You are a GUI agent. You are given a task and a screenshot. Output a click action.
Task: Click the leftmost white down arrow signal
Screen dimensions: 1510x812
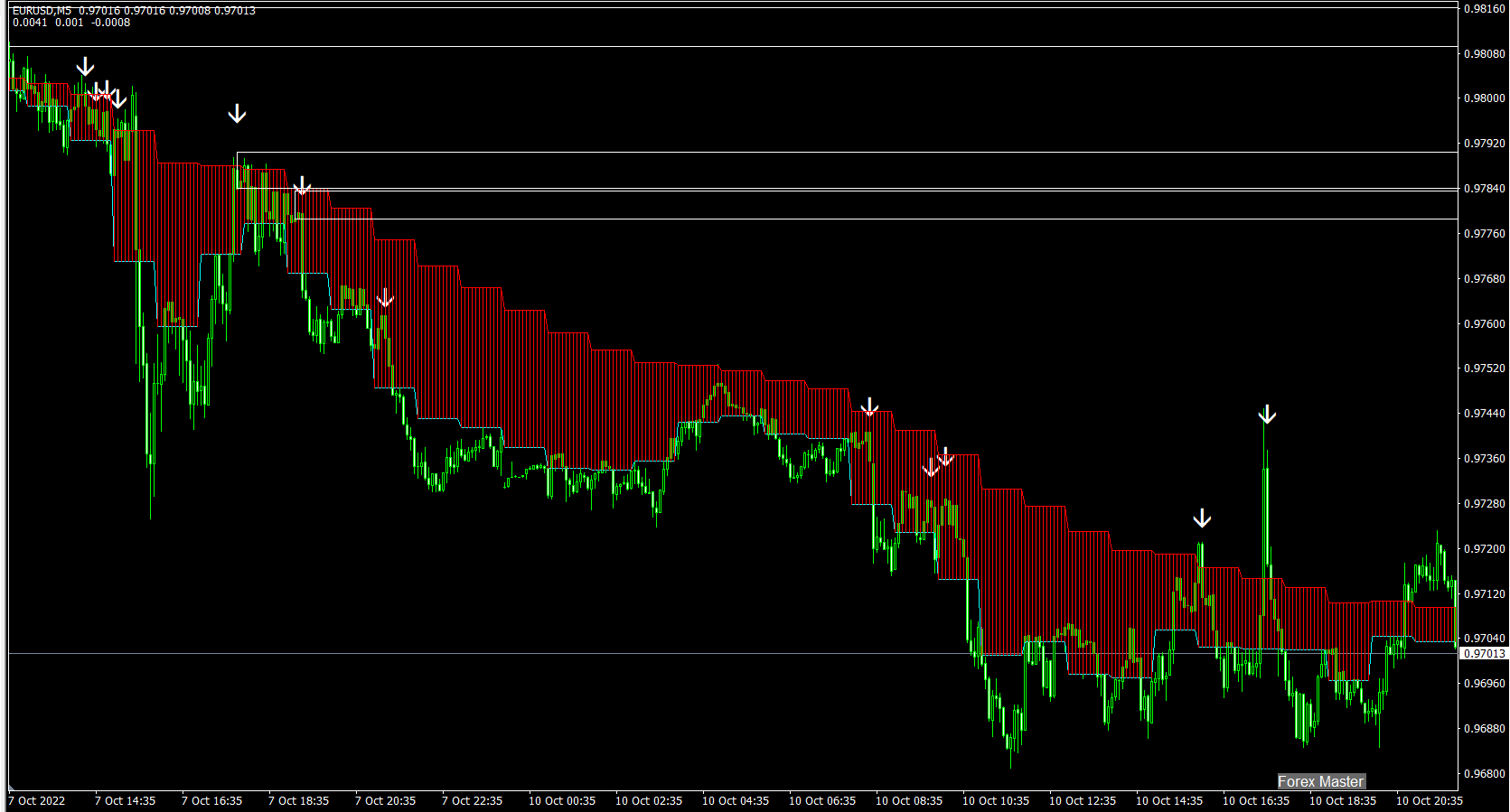(x=85, y=67)
